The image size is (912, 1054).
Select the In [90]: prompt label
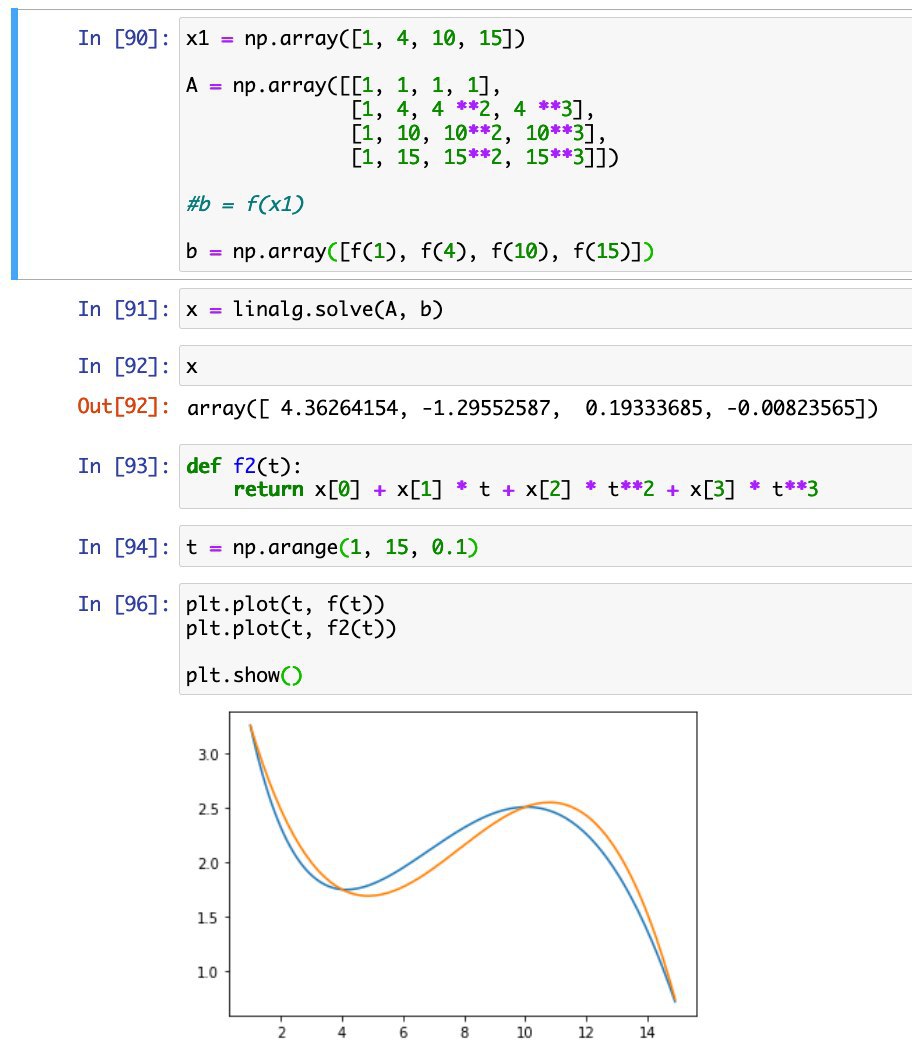[x=124, y=38]
